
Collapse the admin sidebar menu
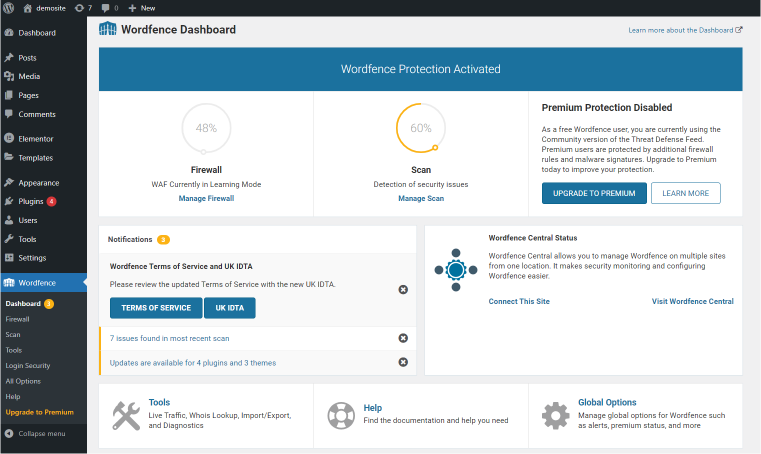tap(35, 434)
